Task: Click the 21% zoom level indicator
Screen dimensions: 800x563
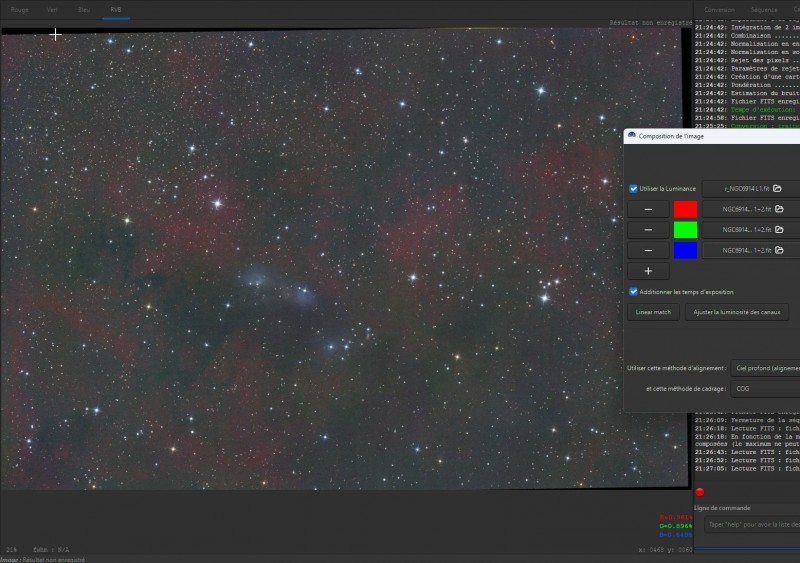Action: (11, 550)
